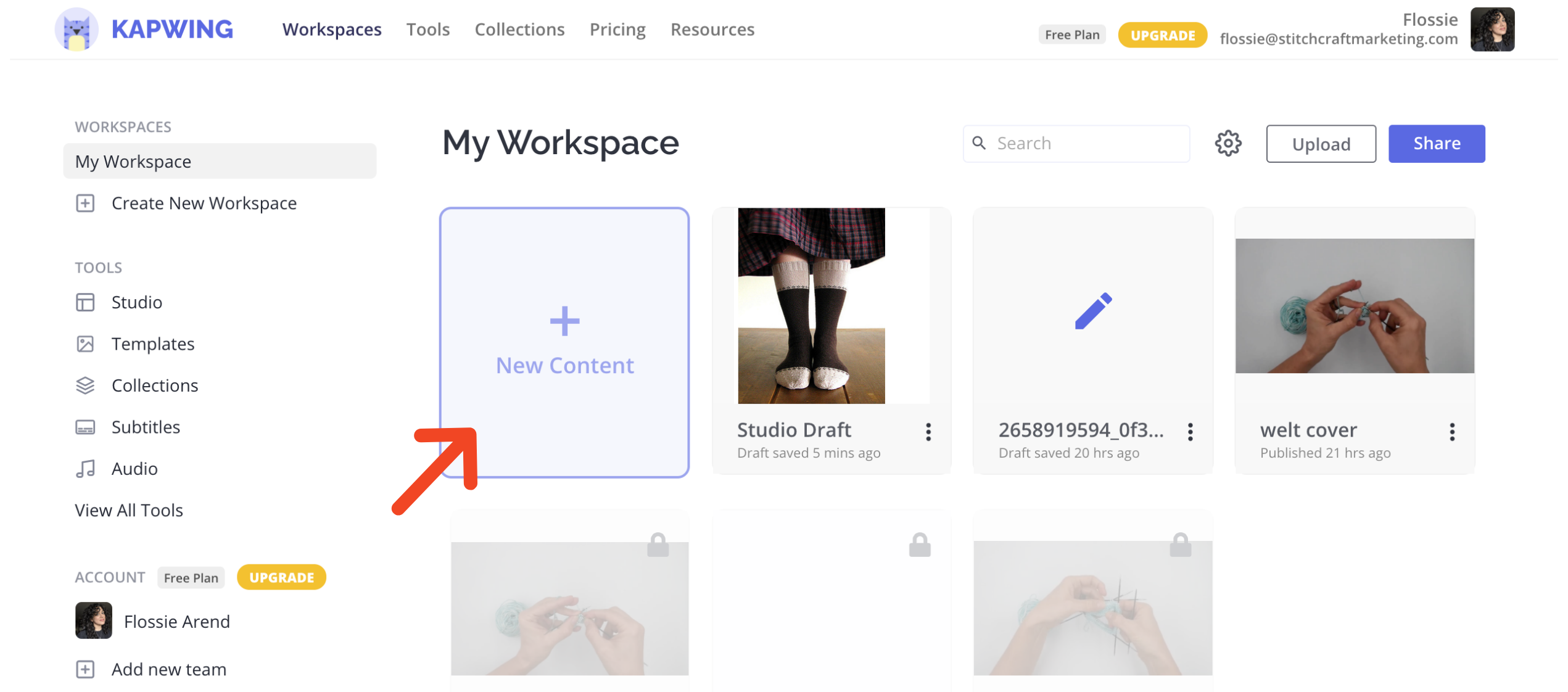Select My Workspace in sidebar

[220, 161]
